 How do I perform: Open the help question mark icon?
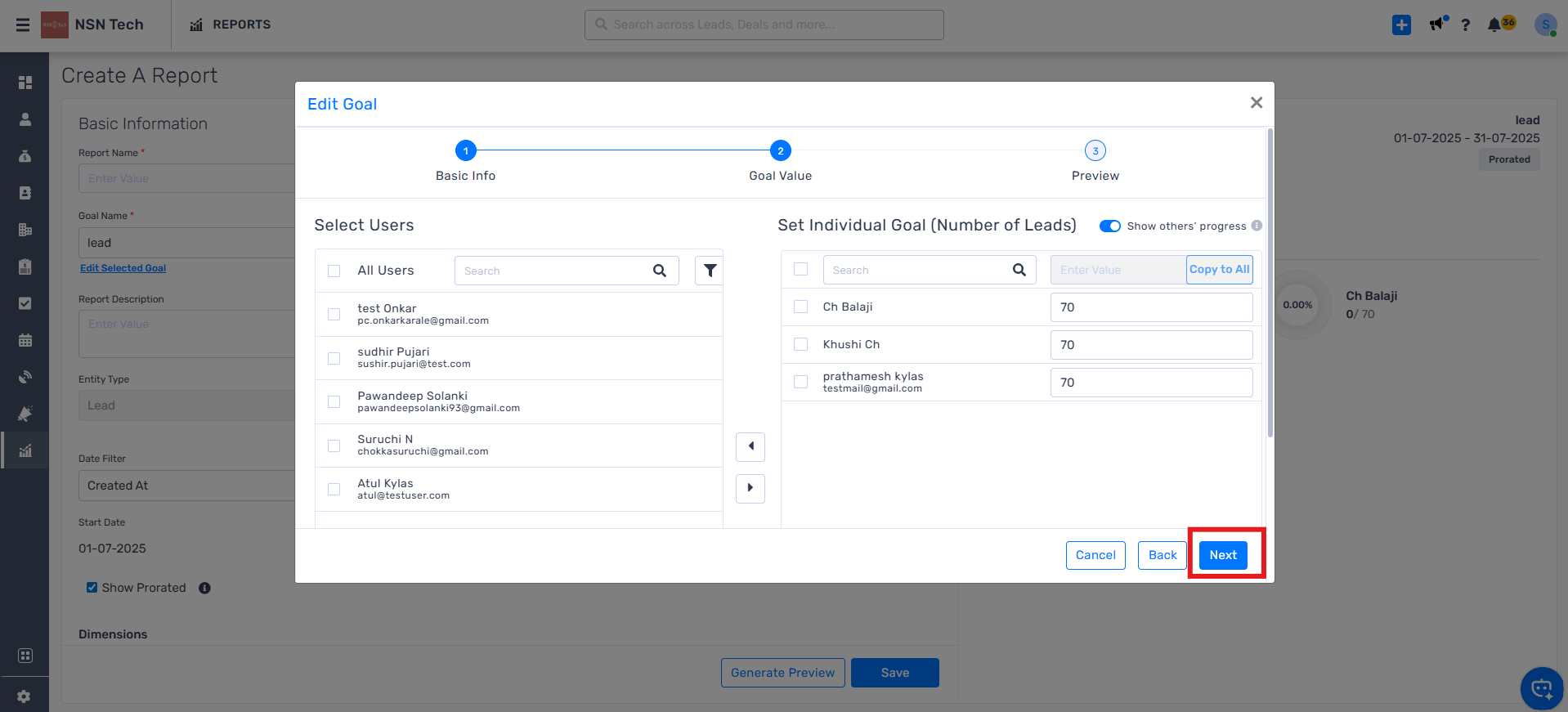pos(1466,25)
